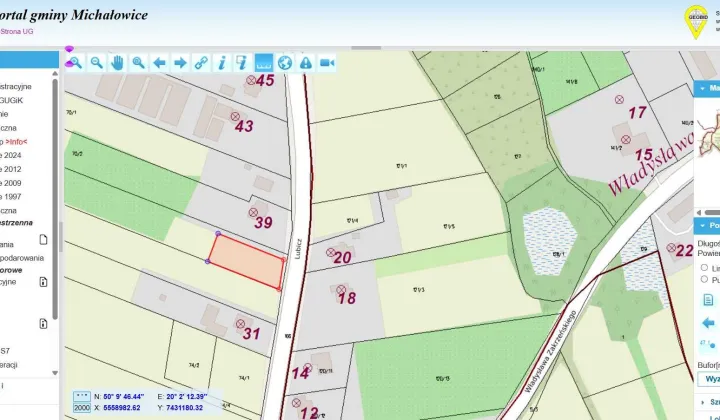This screenshot has width=720, height=420.
Task: Open the globe map icon
Action: (x=285, y=62)
